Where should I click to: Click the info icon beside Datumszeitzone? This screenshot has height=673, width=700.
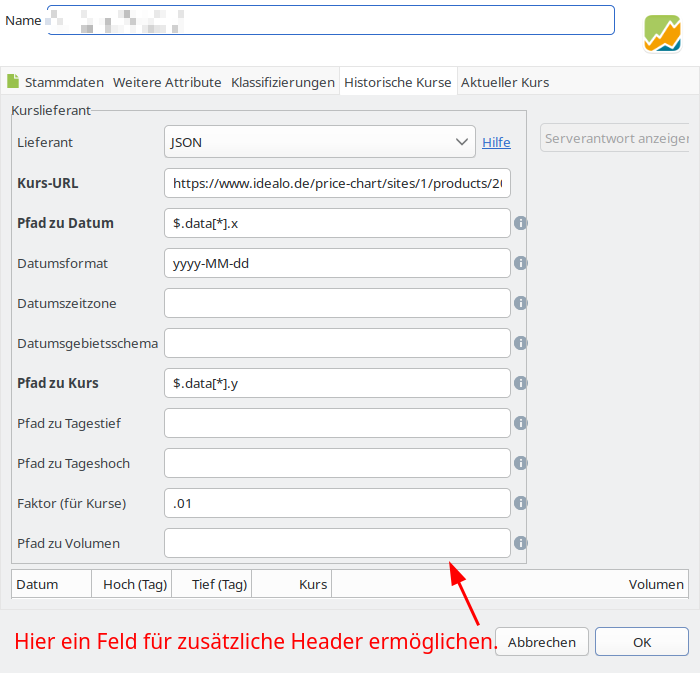click(520, 303)
